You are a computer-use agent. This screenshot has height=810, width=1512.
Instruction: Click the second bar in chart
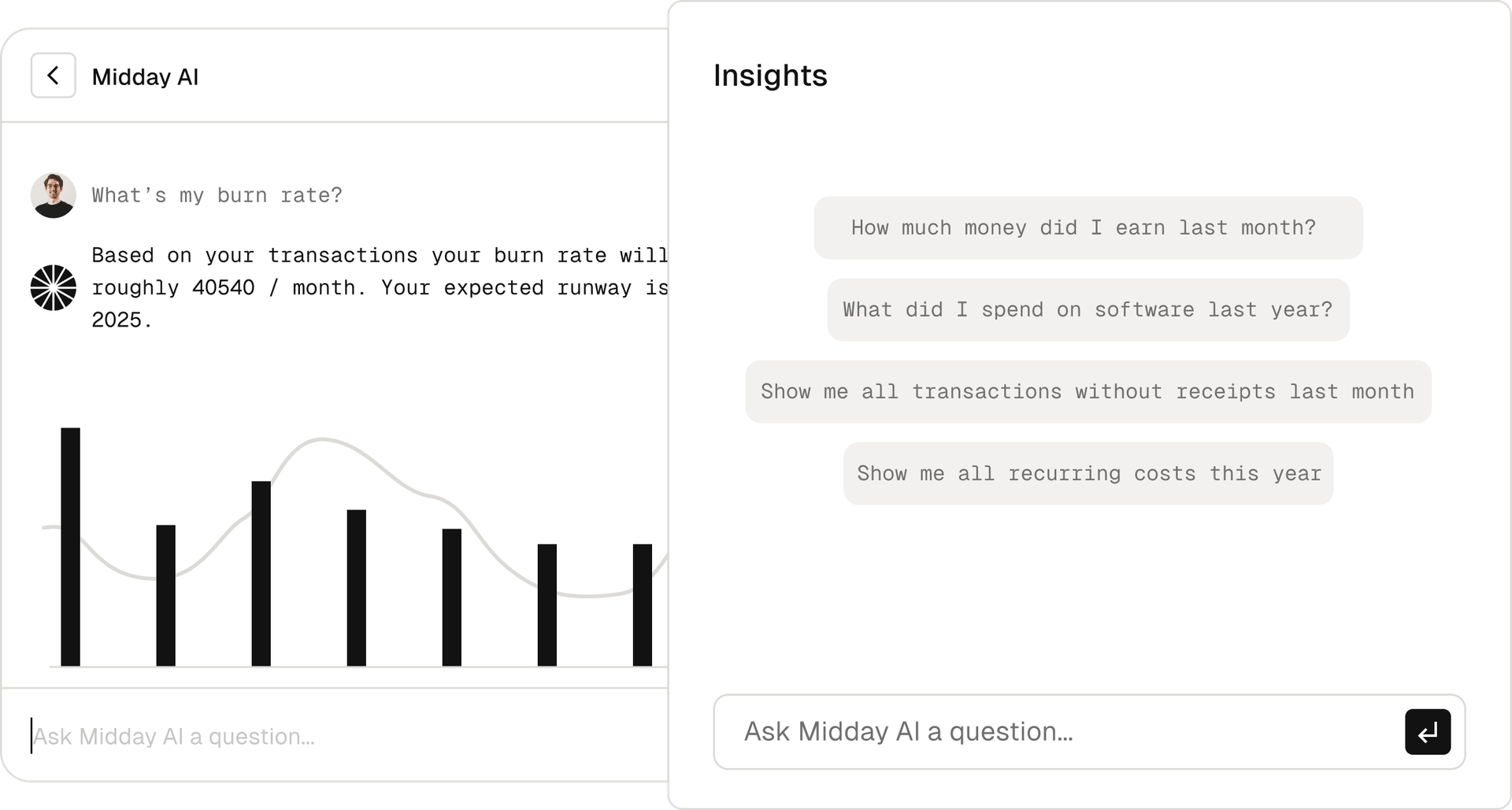(165, 596)
